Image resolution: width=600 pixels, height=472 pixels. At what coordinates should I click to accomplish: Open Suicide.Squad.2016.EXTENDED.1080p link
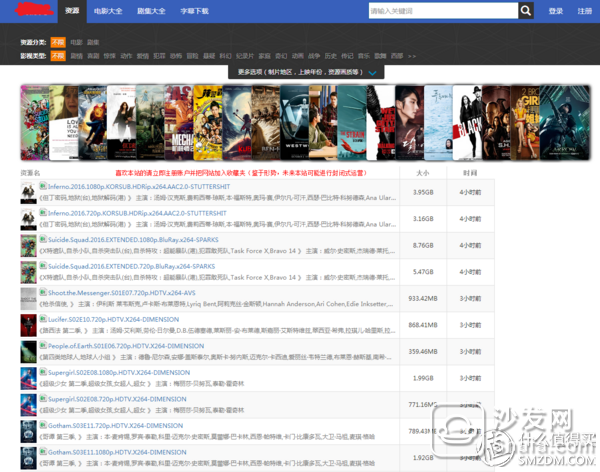point(133,240)
